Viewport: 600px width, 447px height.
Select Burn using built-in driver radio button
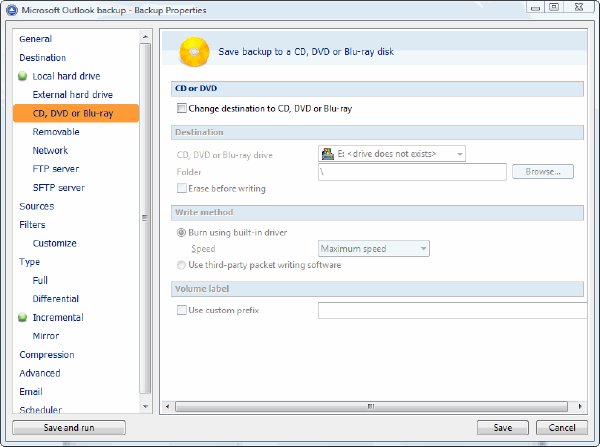(181, 233)
